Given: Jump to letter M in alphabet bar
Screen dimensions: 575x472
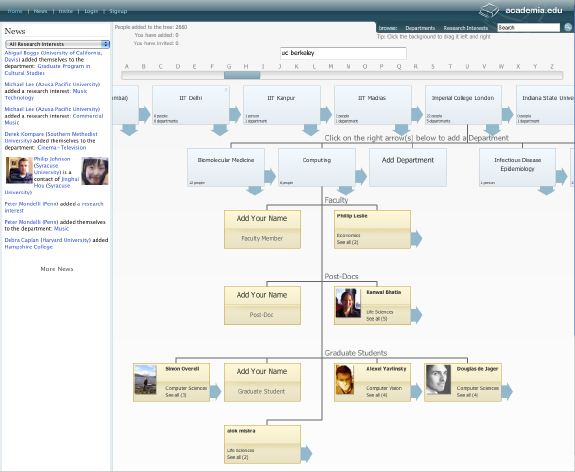Looking at the screenshot, I should [331, 66].
